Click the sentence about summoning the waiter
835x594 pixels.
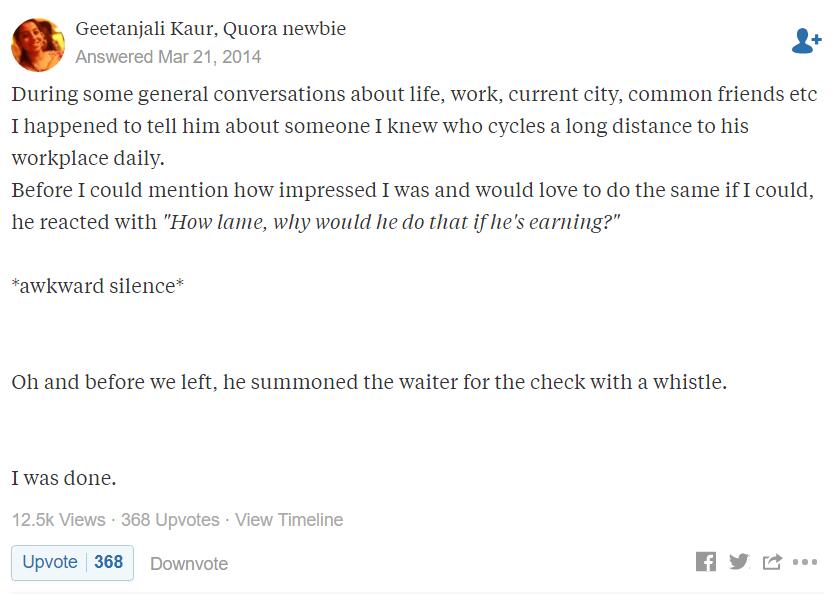click(370, 382)
